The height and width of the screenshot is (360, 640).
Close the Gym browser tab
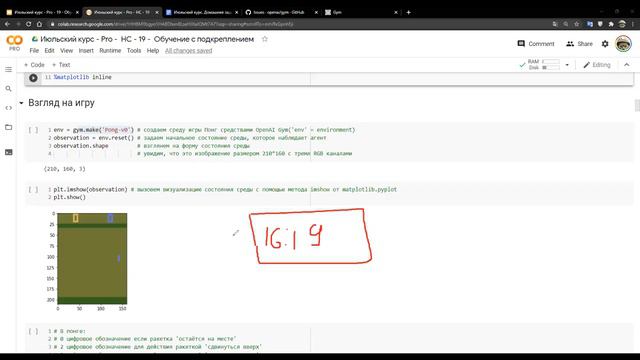(396, 12)
